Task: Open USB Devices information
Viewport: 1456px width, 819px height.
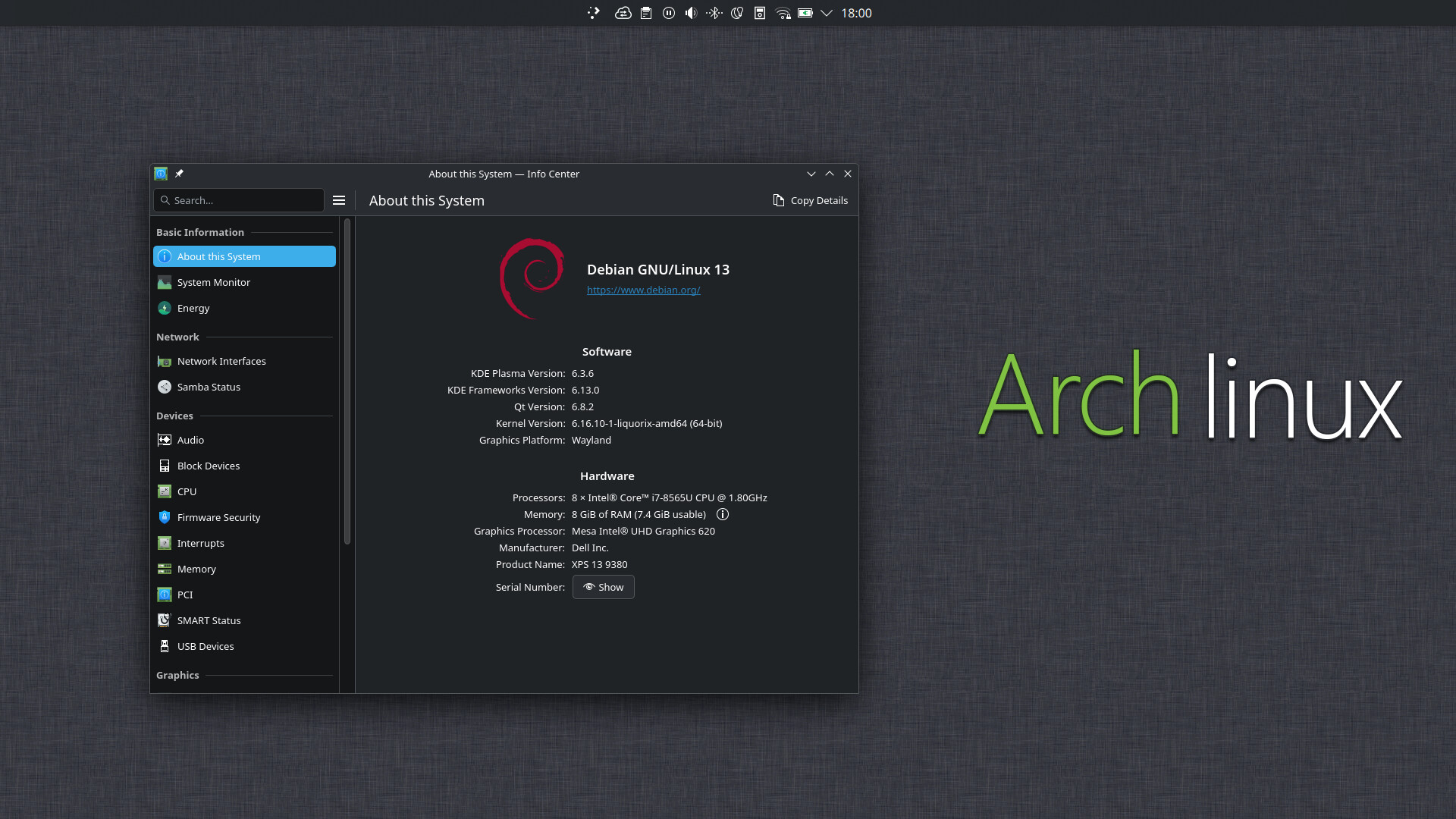Action: (x=205, y=646)
